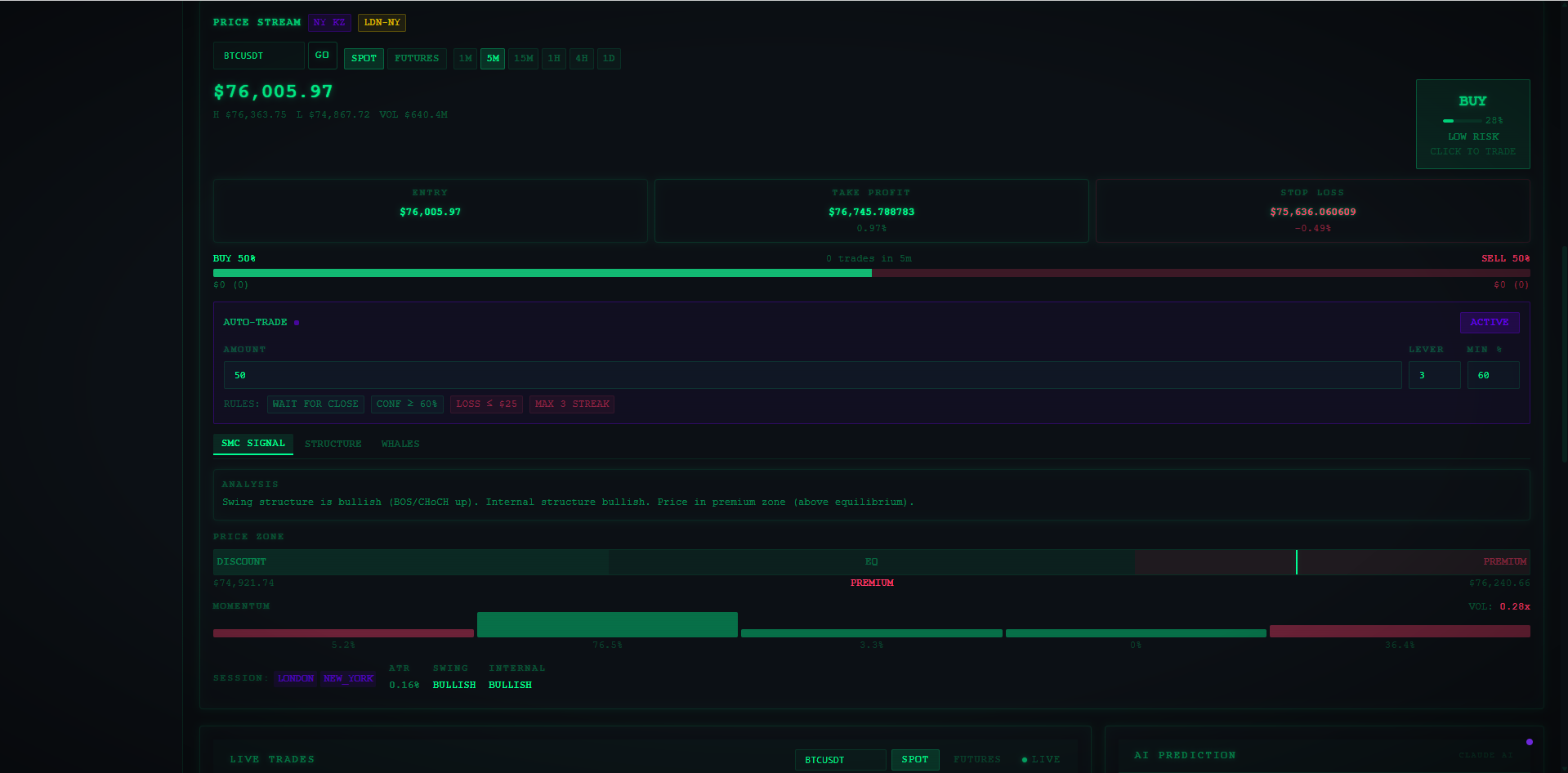Screen dimensions: 1568x773
Task: Click the PREMIUM price zone segment
Action: point(1332,562)
